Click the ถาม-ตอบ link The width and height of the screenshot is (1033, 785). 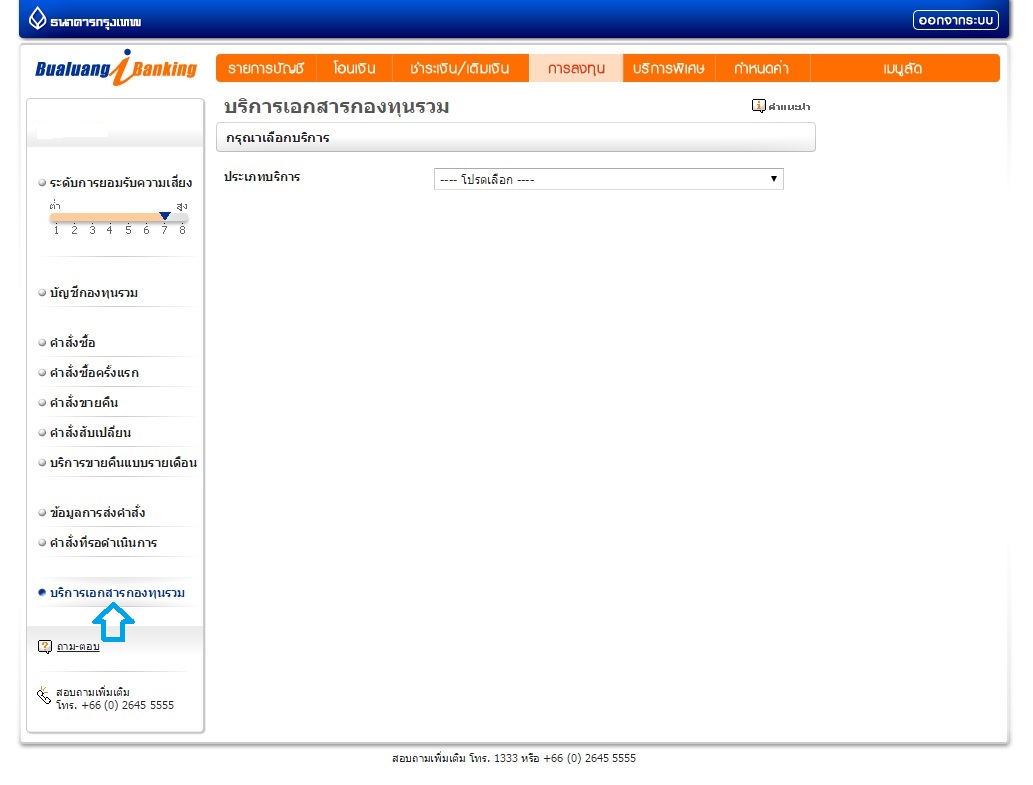coord(78,647)
